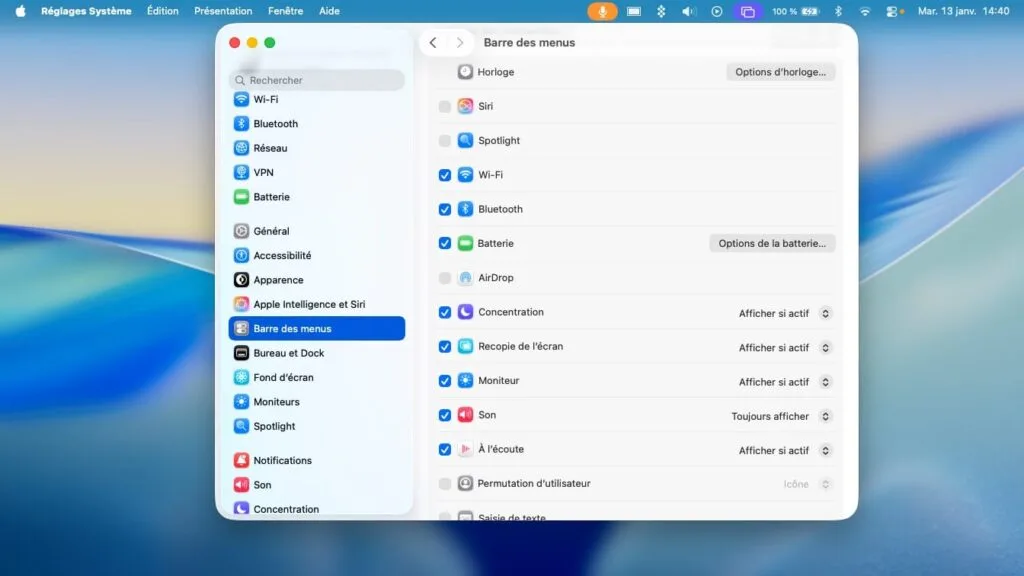Screen dimensions: 1024x576
Task: Uncheck the Wi-Fi menu bar checkbox
Action: (445, 174)
